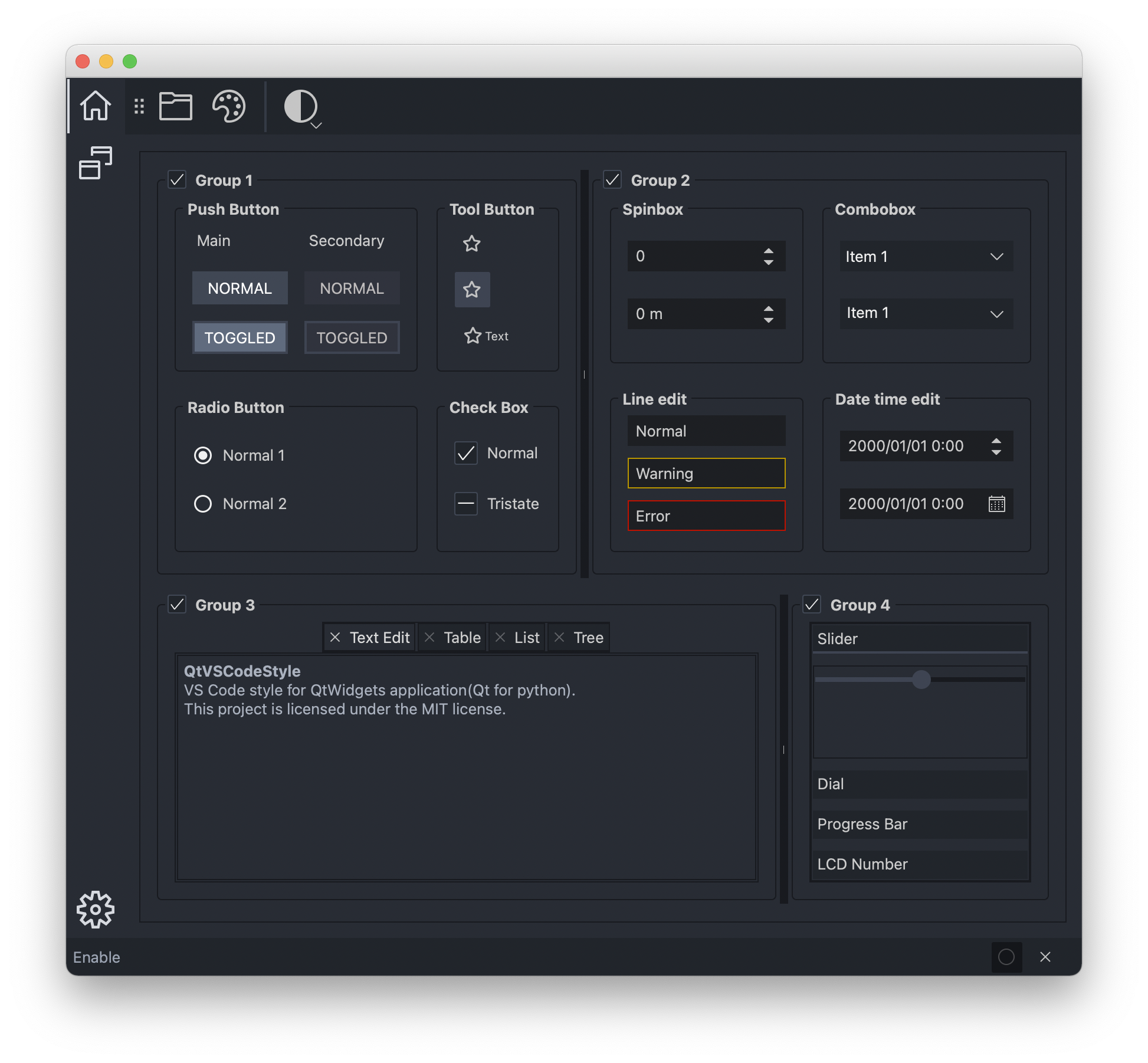1148x1063 pixels.
Task: Toggle the Tristate checkbox
Action: (x=466, y=504)
